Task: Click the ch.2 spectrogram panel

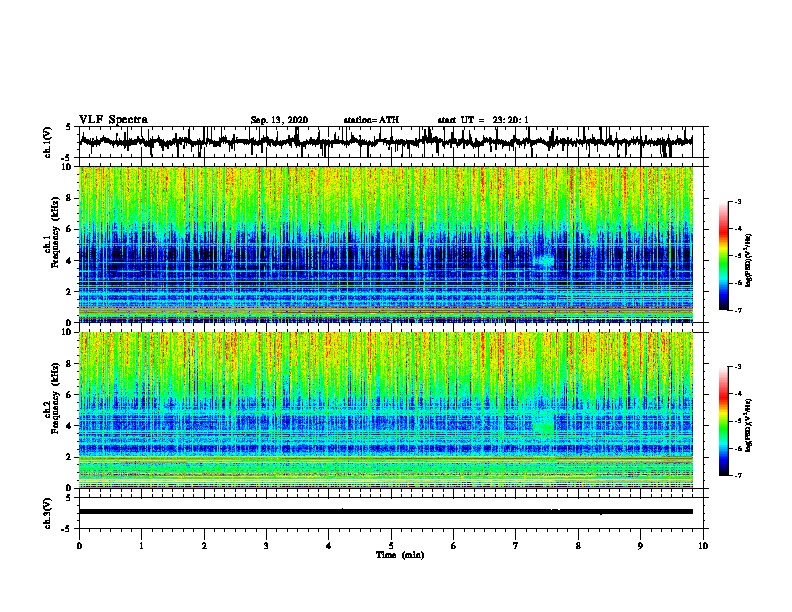Action: point(386,410)
